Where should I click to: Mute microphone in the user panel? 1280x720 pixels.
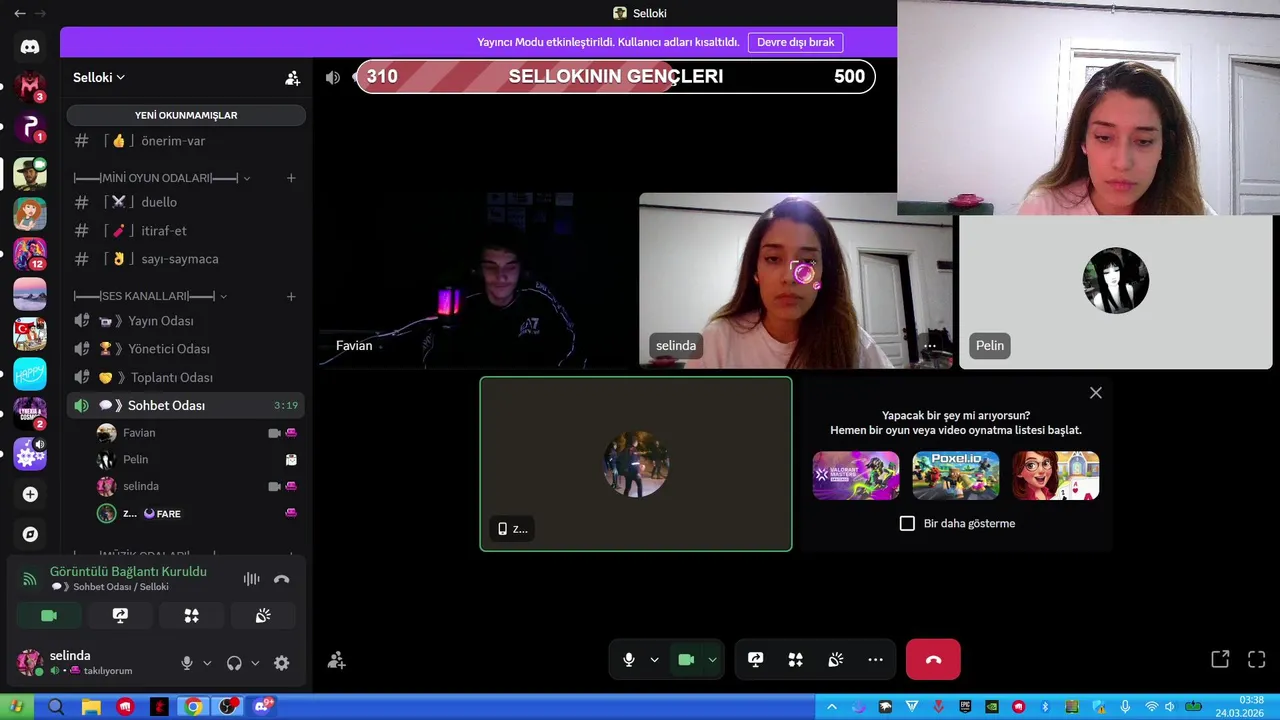(x=186, y=663)
